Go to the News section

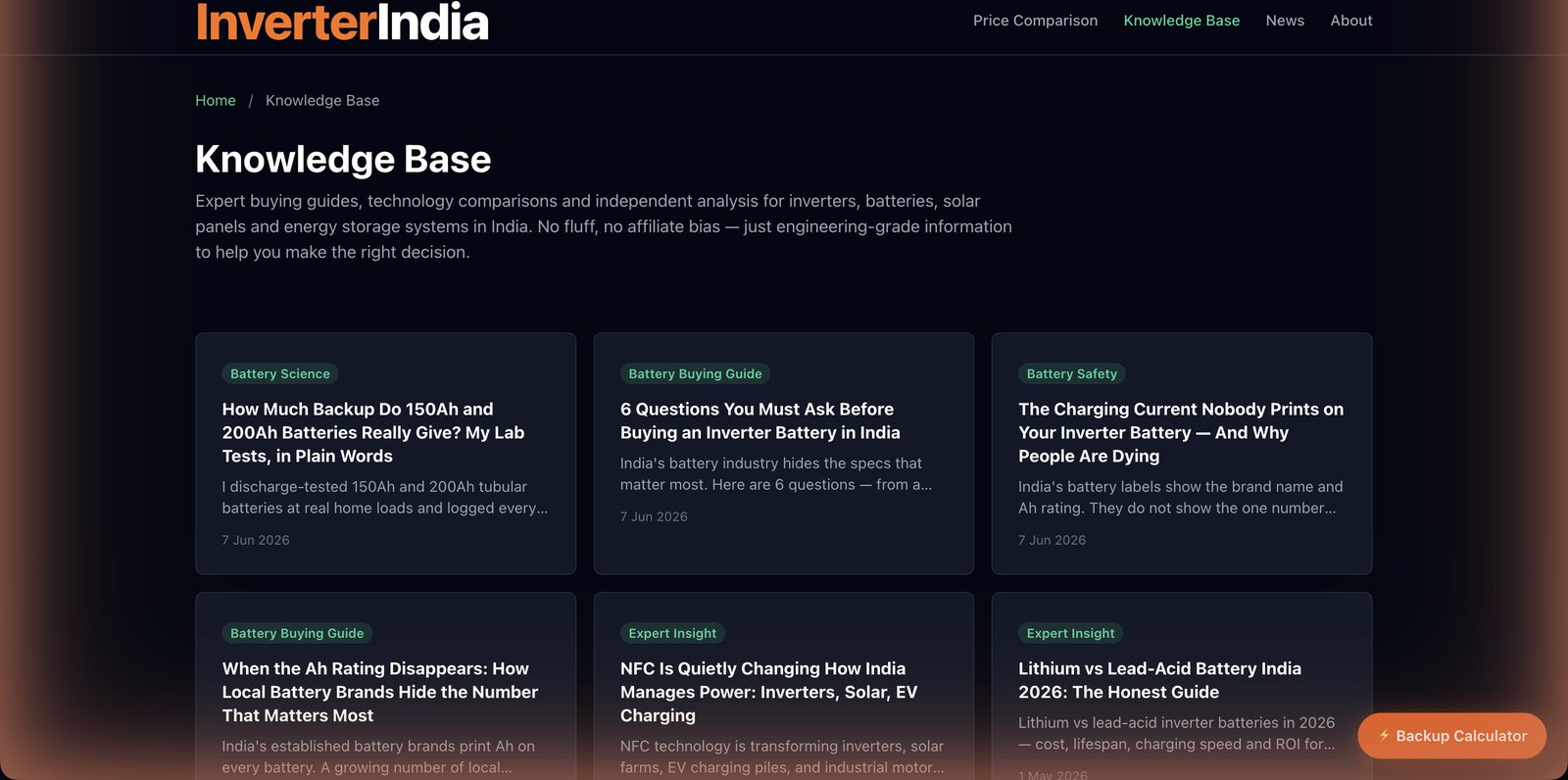(x=1285, y=21)
